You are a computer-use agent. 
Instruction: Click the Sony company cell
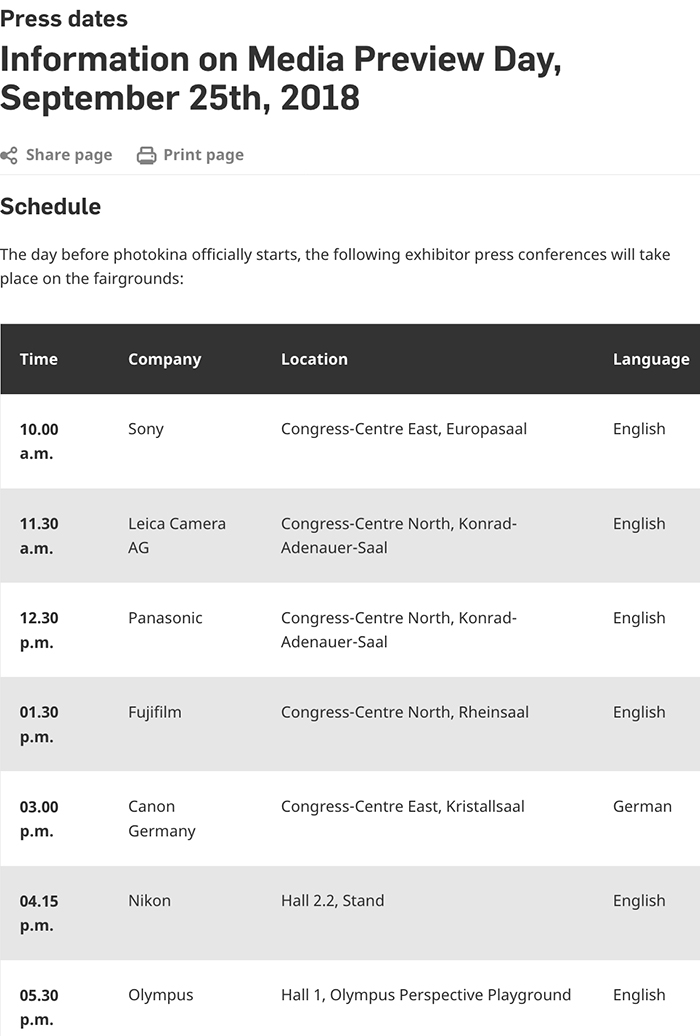[145, 429]
